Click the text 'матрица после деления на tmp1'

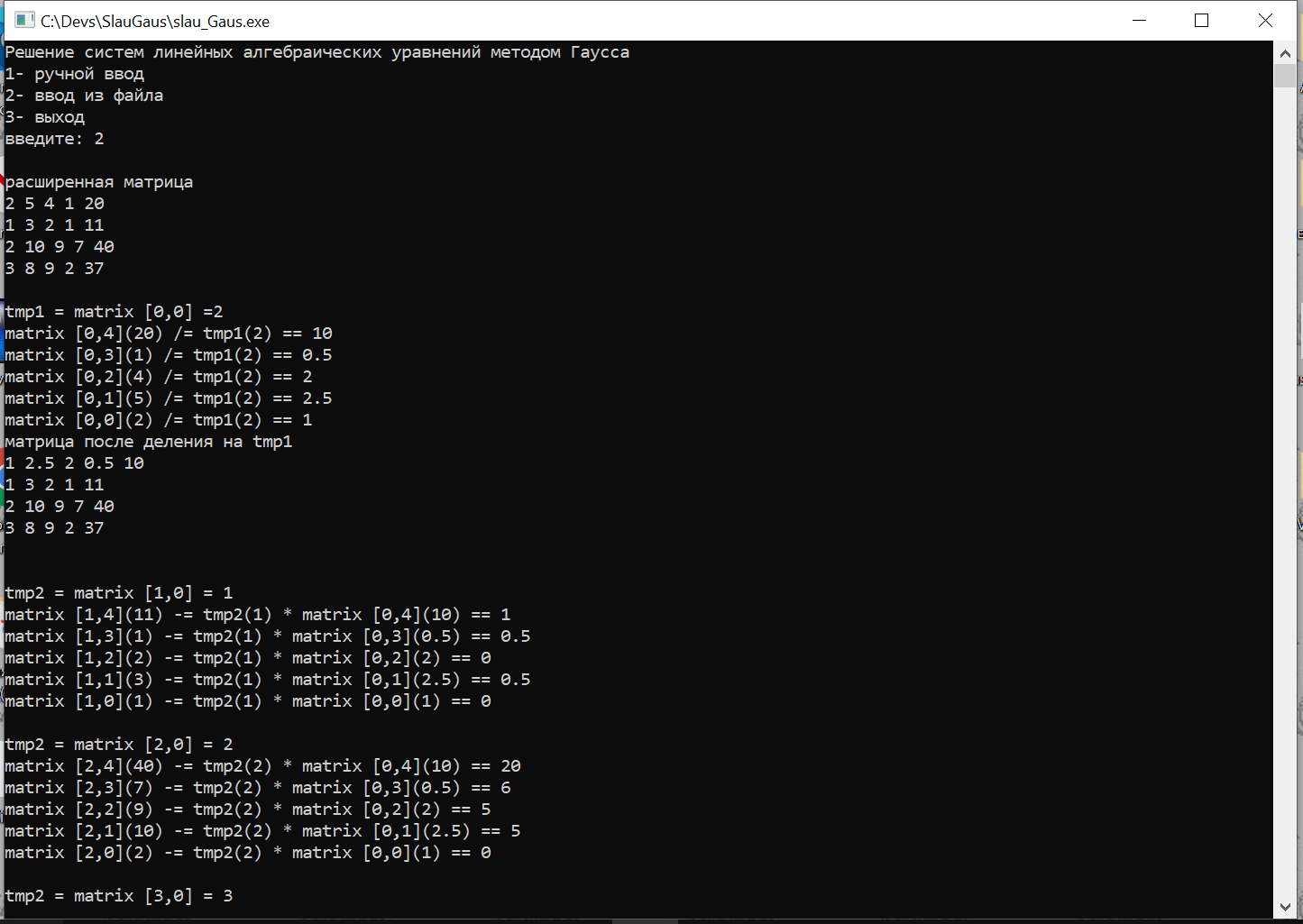[149, 442]
